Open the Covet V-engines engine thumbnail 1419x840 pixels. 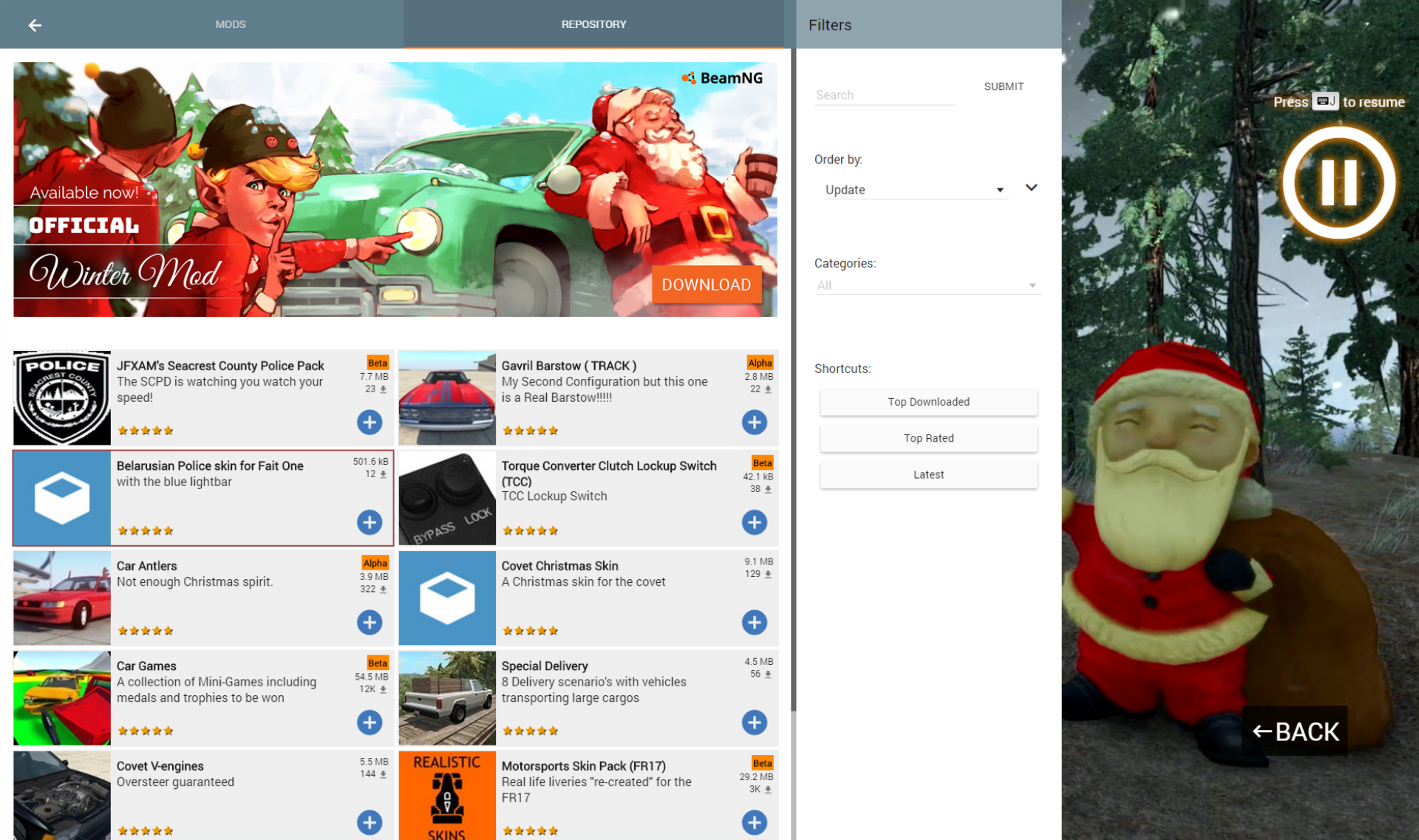point(62,796)
